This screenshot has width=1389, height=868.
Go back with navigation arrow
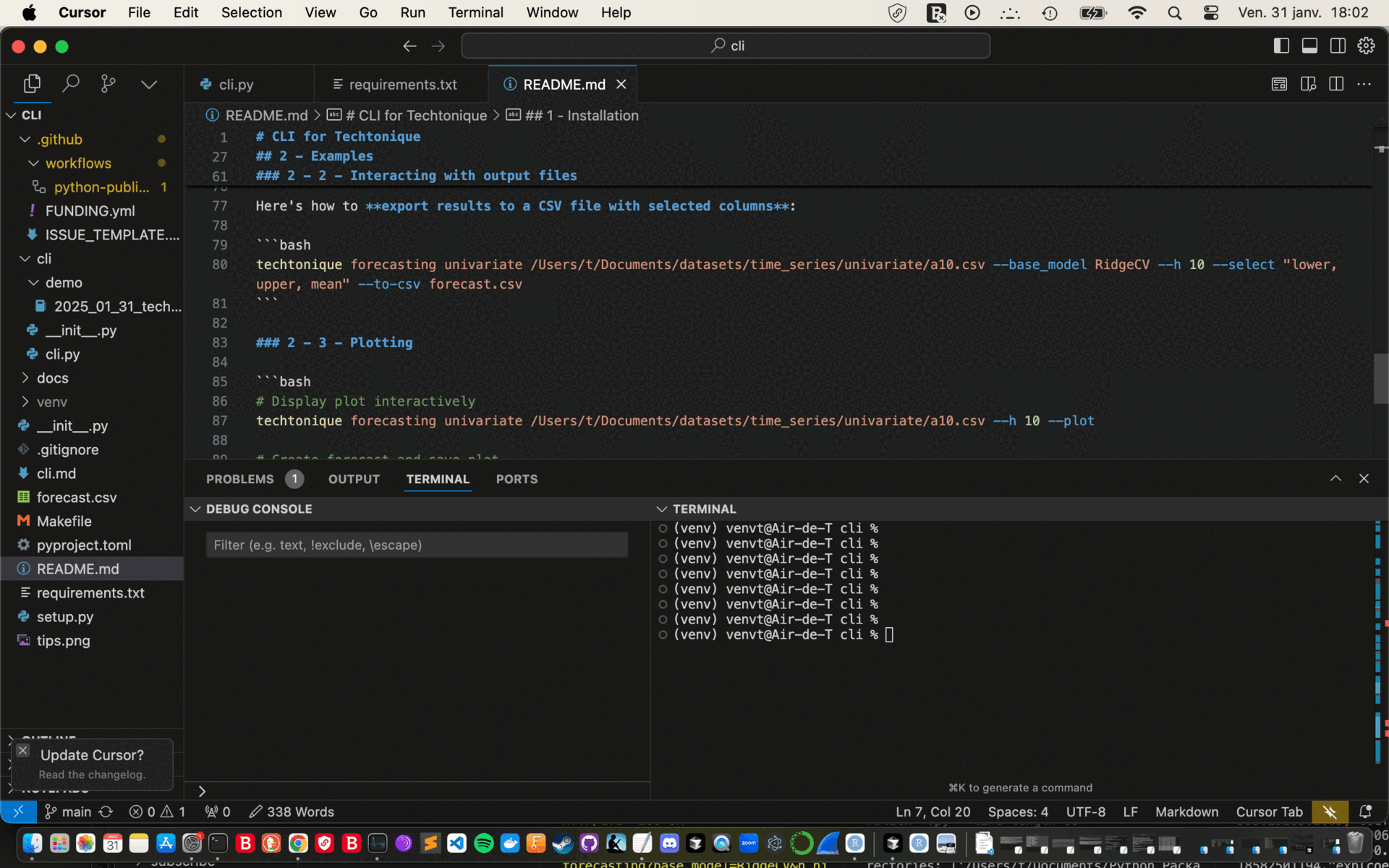tap(409, 46)
